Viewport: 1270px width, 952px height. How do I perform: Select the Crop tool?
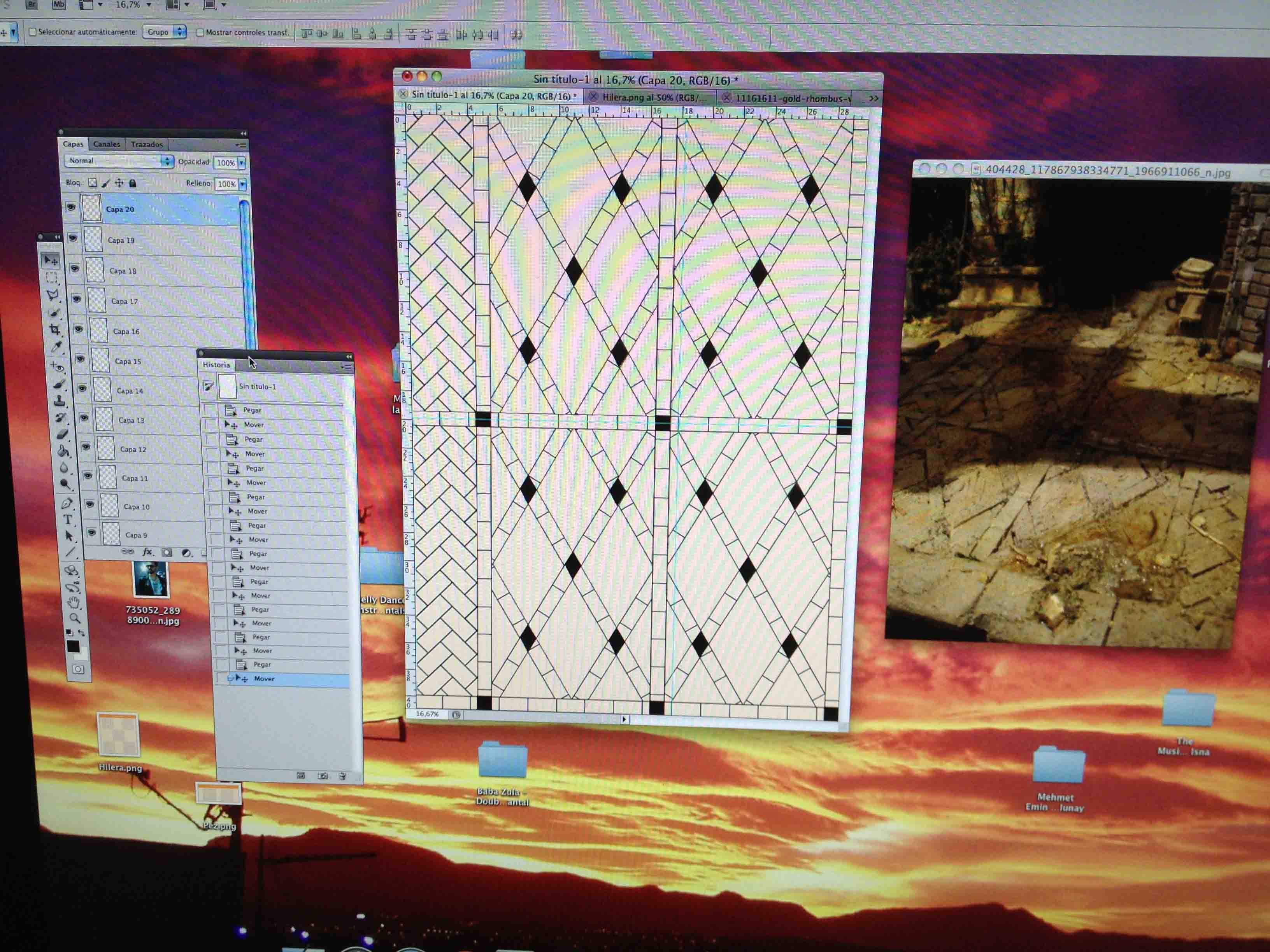(x=54, y=329)
